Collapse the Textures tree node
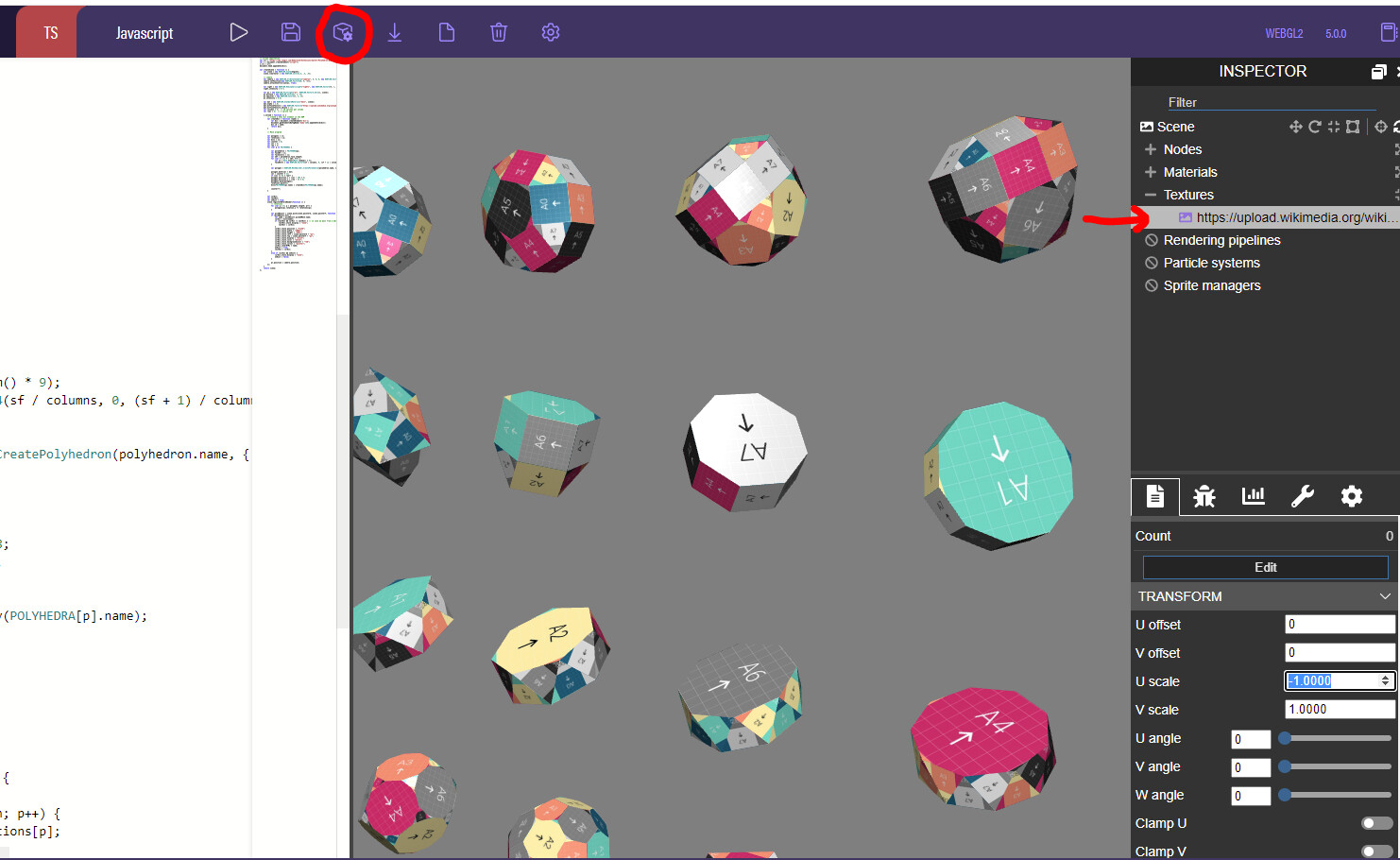 (x=1151, y=194)
